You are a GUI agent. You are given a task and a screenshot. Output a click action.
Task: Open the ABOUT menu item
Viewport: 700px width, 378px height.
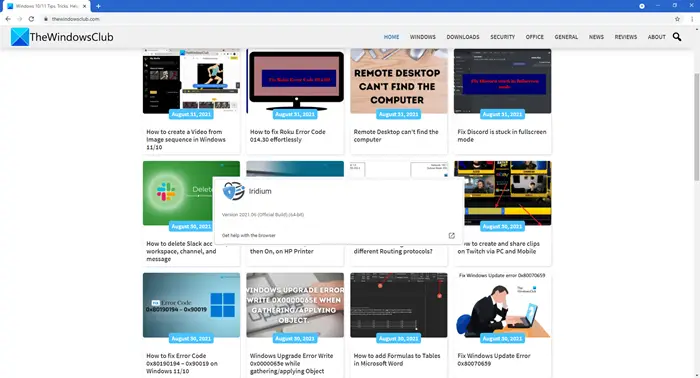pos(656,37)
